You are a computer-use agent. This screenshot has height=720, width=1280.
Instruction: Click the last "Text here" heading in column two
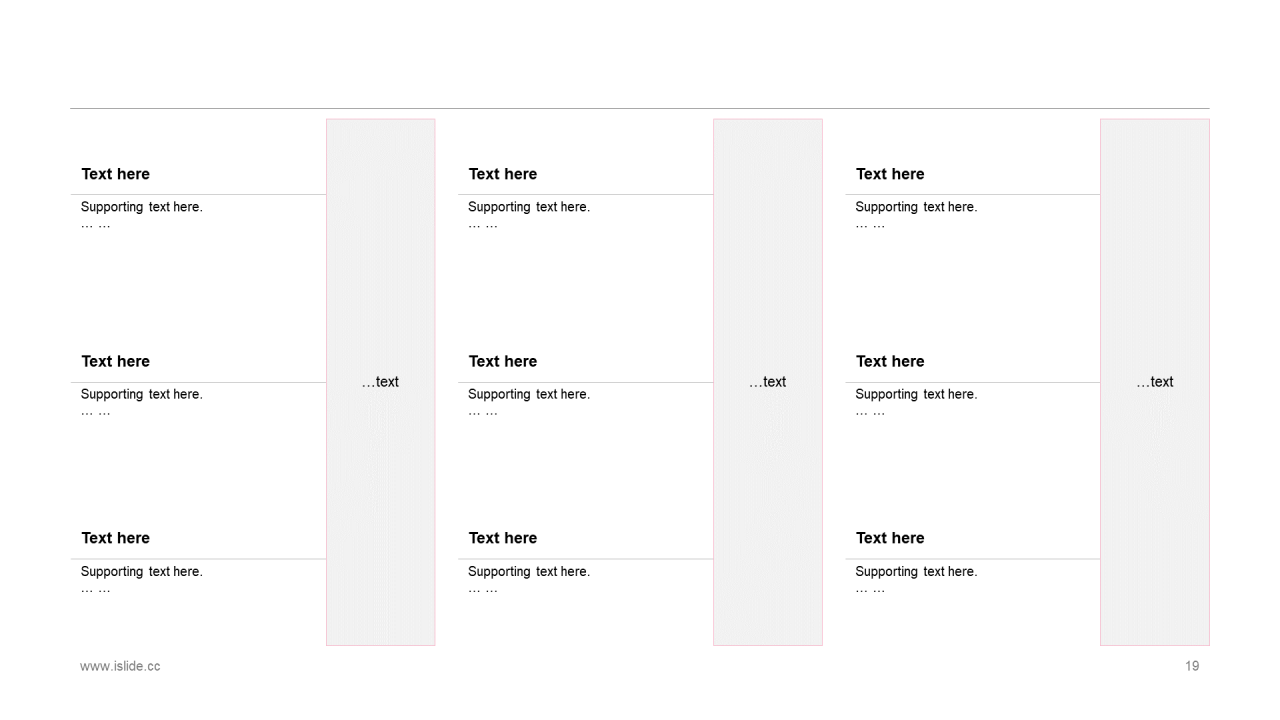coord(503,538)
